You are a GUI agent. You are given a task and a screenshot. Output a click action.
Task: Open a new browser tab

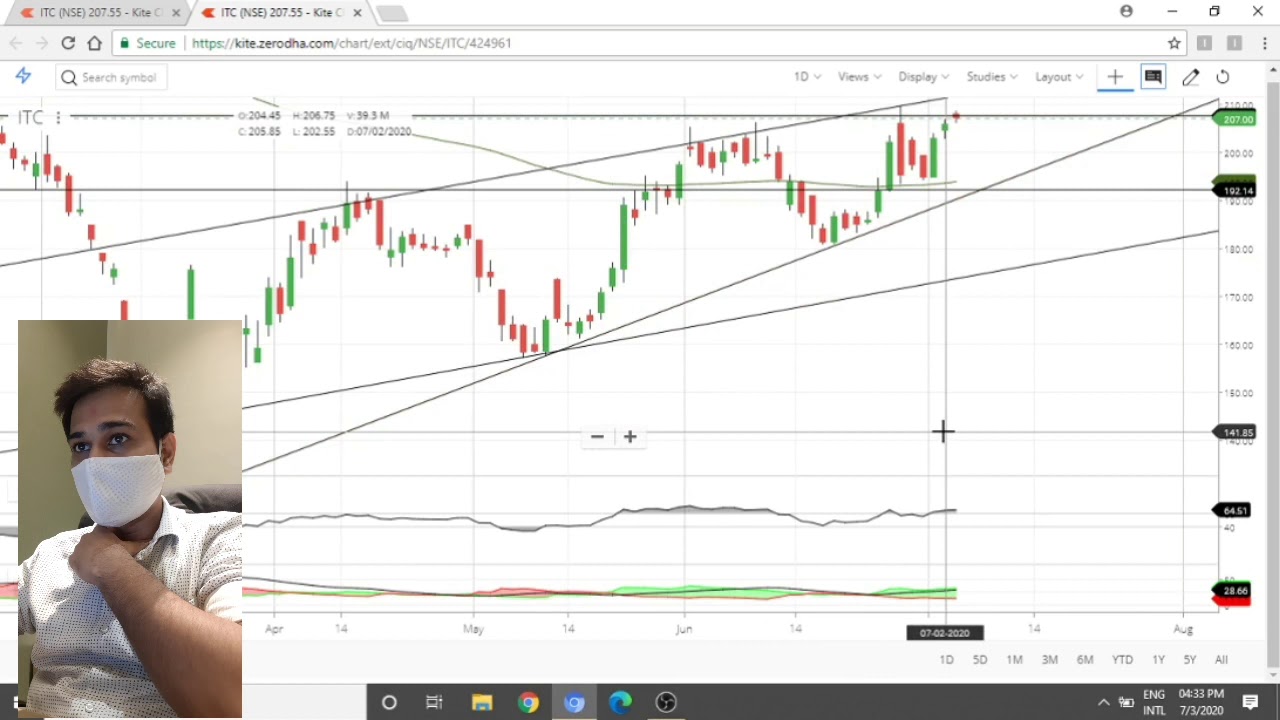tap(391, 14)
